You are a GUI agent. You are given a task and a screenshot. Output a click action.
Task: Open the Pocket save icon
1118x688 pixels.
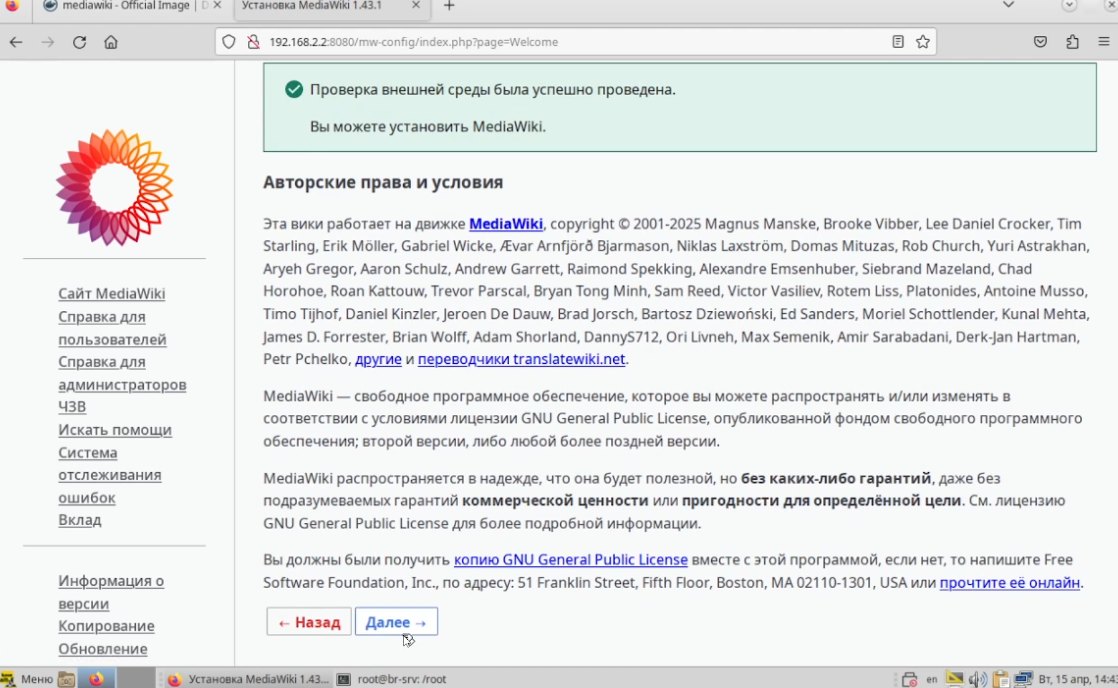tap(1040, 42)
